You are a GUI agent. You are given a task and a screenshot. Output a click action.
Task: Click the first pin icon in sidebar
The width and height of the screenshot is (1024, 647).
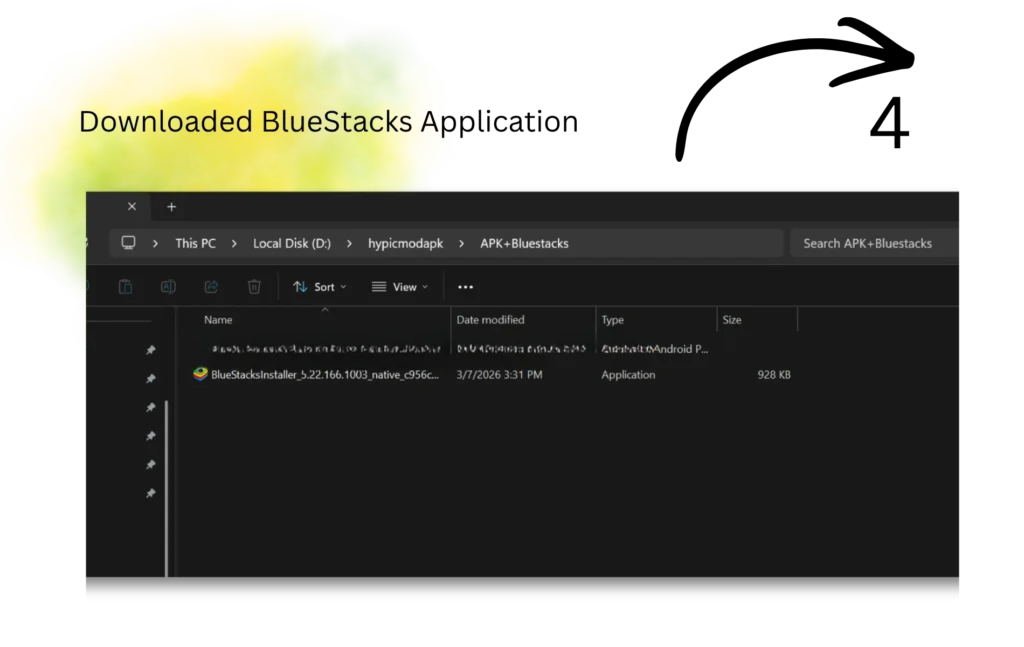tap(151, 350)
